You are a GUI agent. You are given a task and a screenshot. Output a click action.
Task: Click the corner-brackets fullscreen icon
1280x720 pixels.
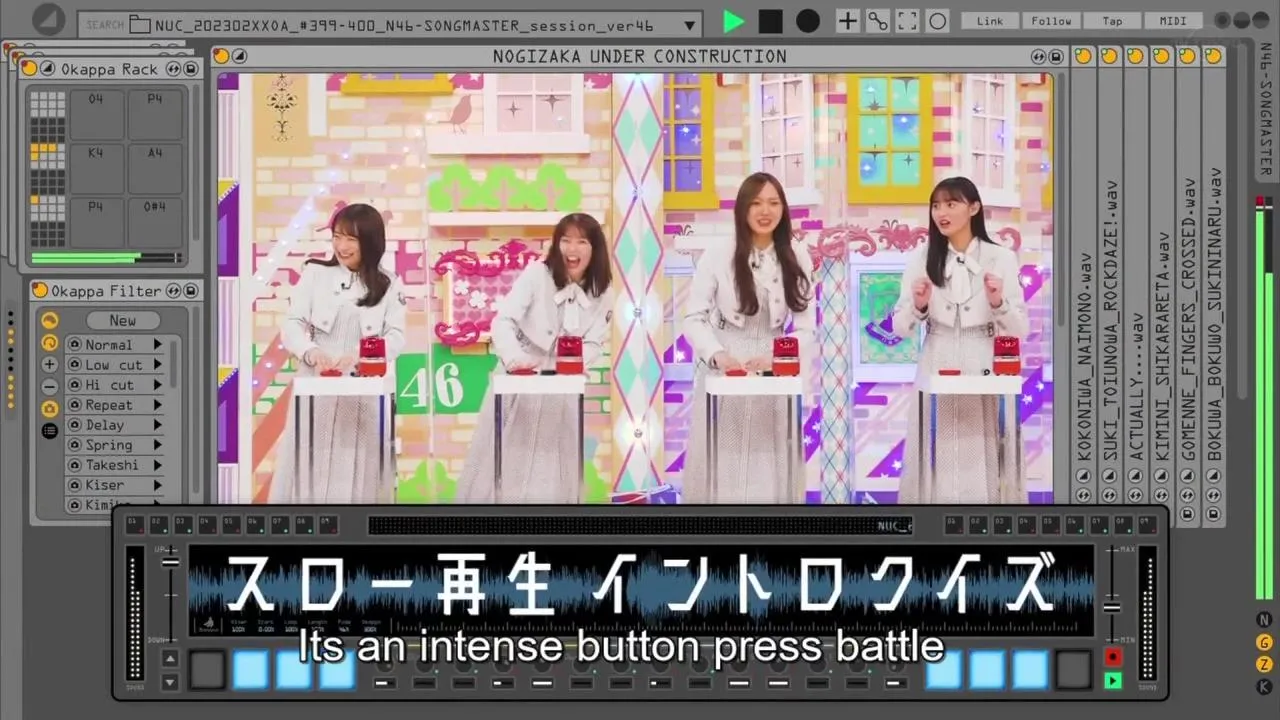coord(907,21)
